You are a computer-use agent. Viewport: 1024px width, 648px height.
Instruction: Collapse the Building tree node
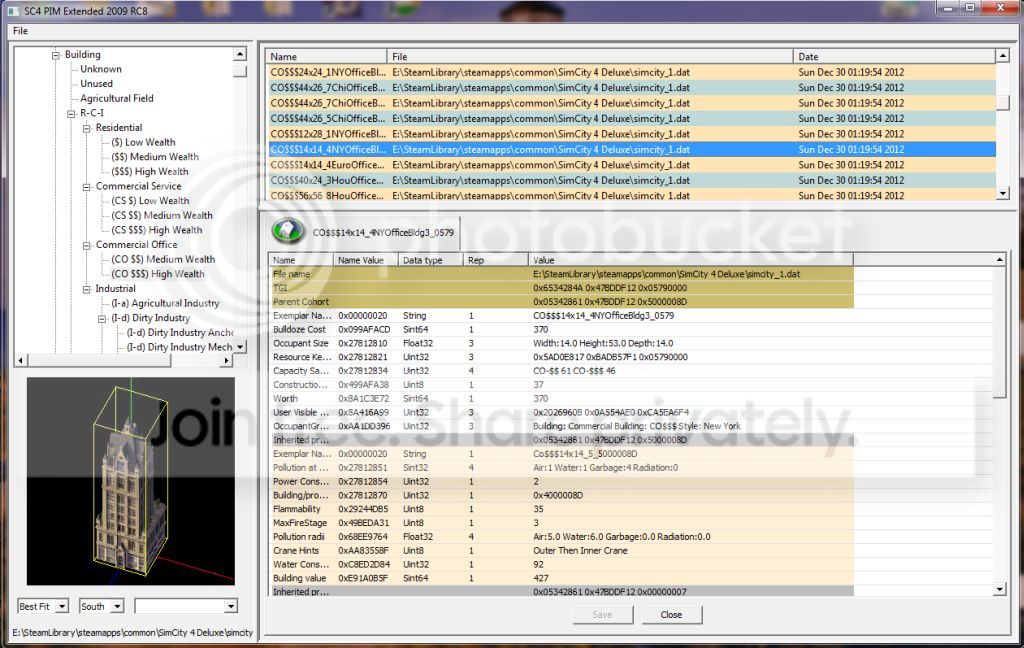(56, 55)
